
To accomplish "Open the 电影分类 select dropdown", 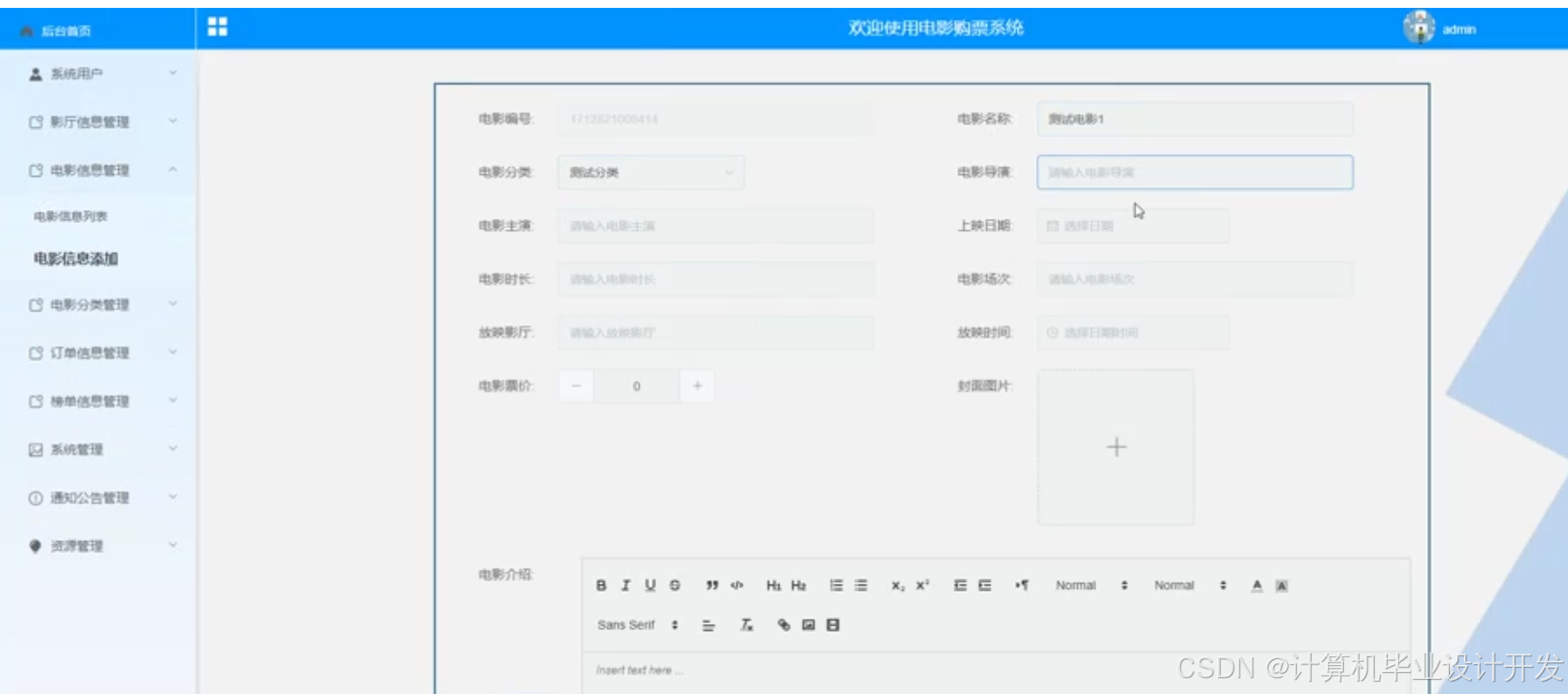I will click(651, 172).
